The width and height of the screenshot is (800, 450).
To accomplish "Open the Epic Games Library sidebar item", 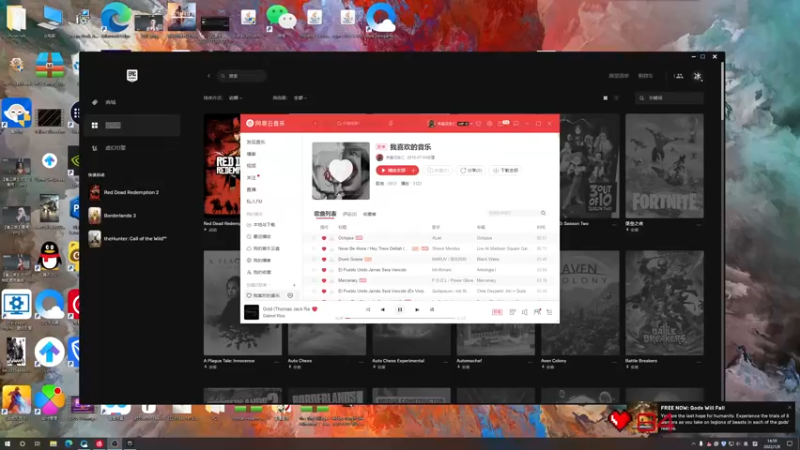I will click(133, 125).
